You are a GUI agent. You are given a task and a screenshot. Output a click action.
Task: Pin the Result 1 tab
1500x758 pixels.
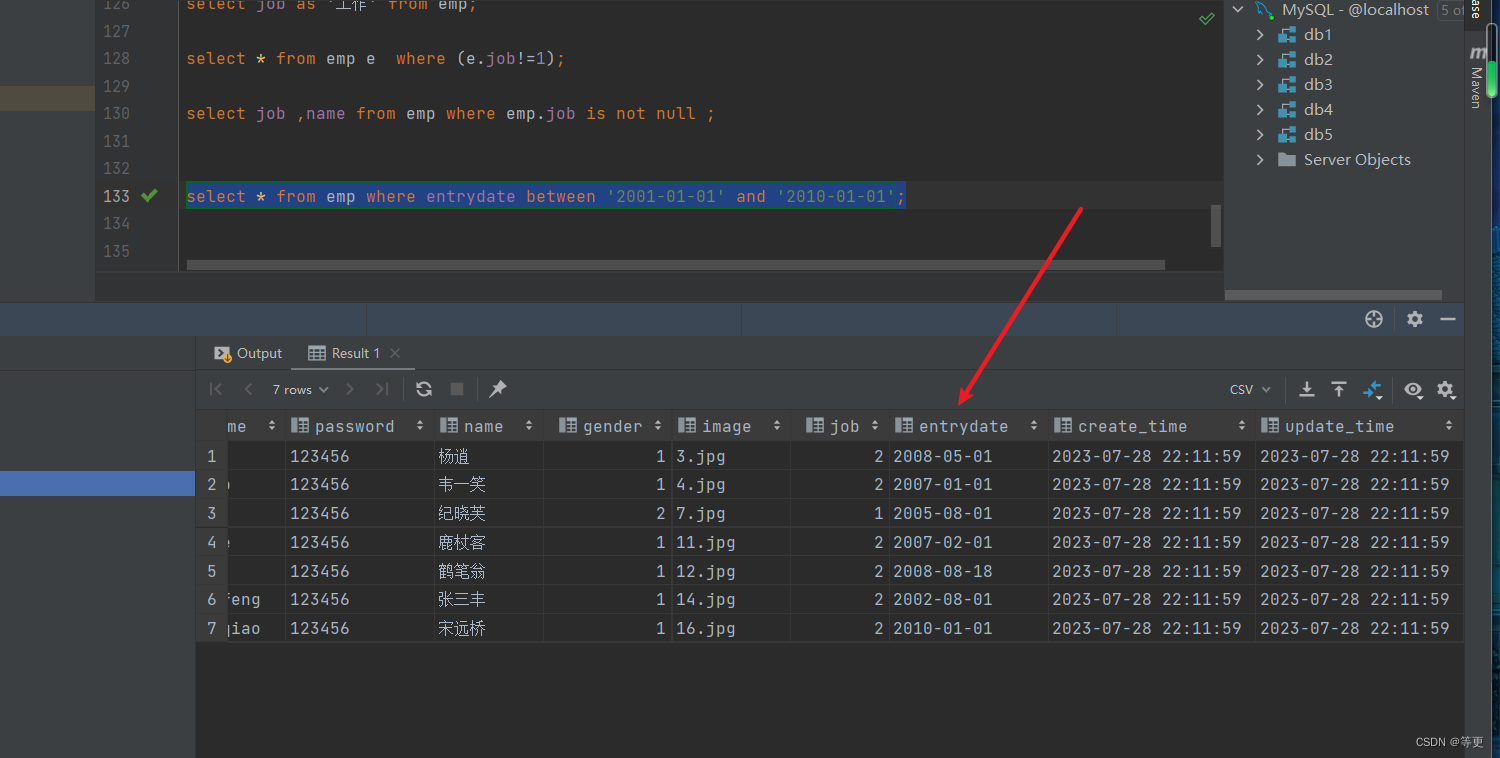498,389
